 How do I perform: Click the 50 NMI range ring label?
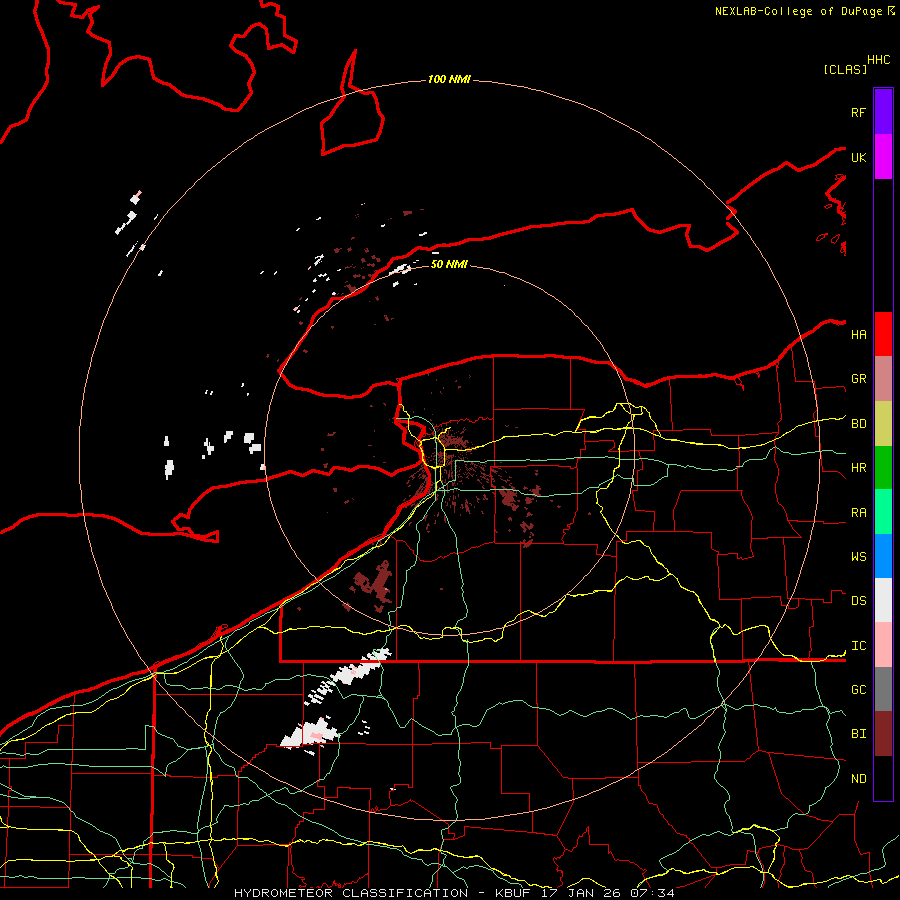449,264
